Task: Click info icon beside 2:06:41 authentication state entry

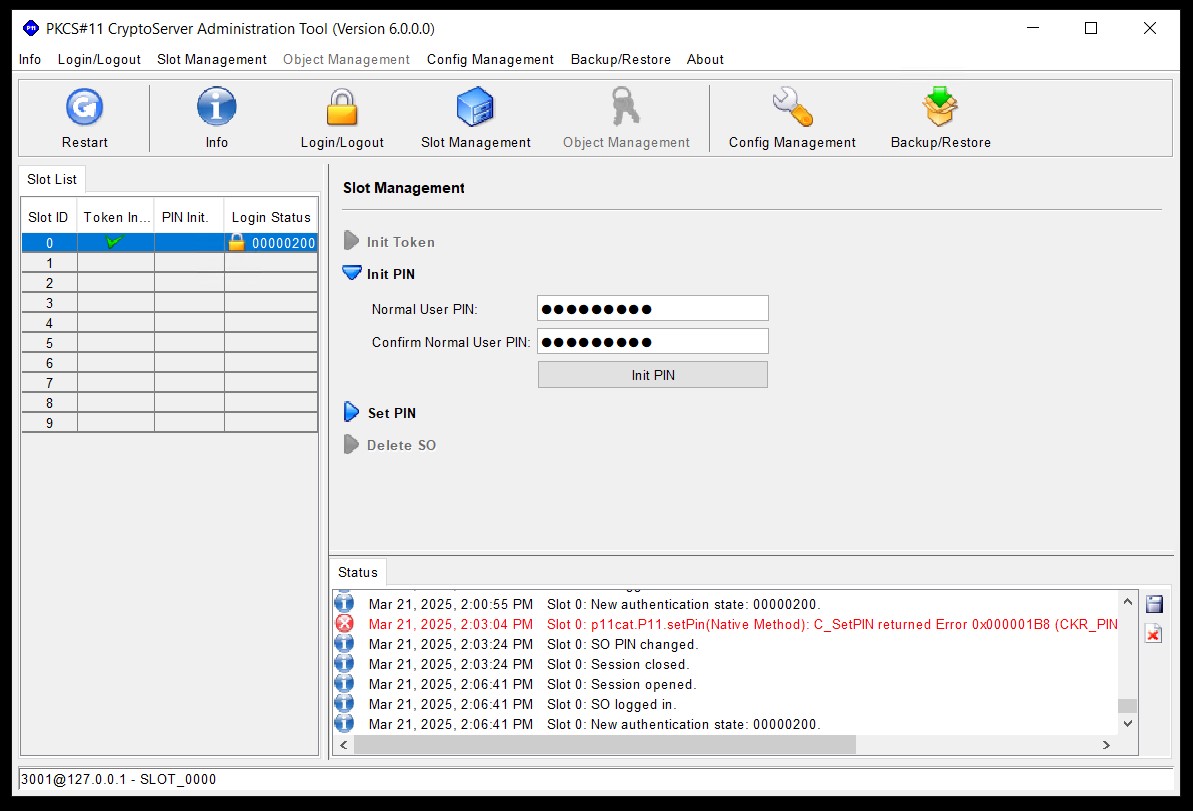Action: [345, 724]
